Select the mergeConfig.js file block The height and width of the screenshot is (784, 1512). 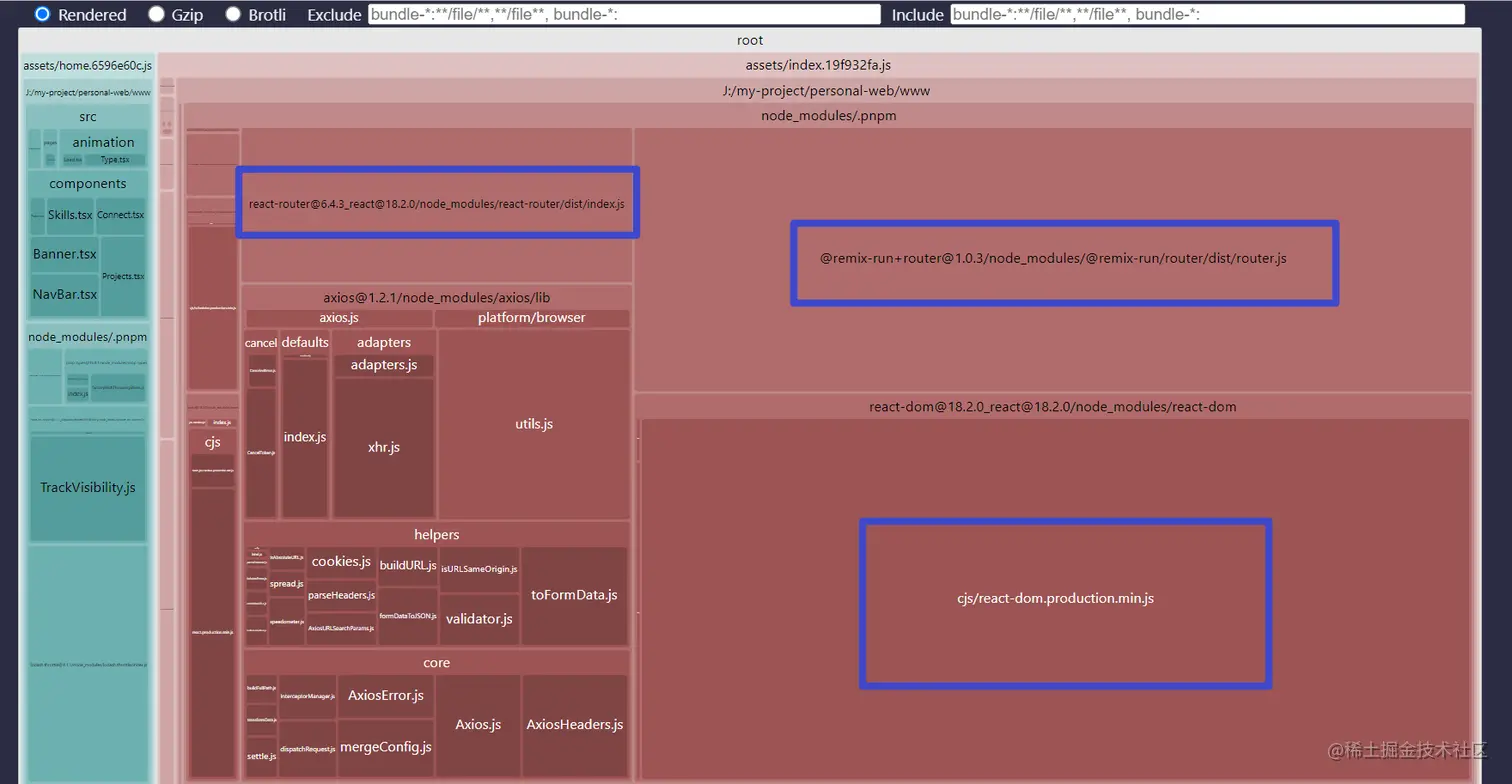[x=386, y=747]
